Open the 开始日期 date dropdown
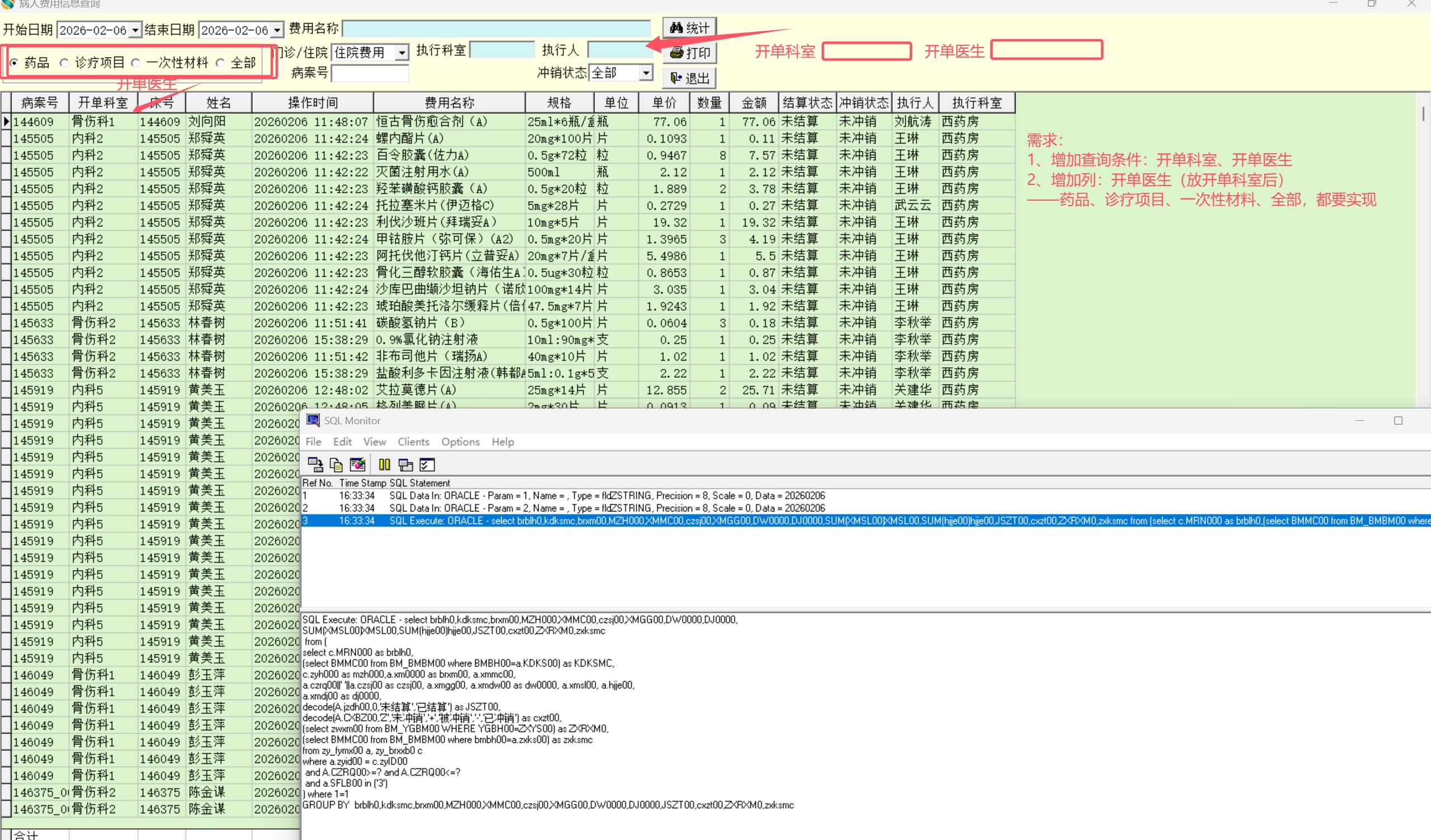Viewport: 1431px width, 840px height. 135,30
